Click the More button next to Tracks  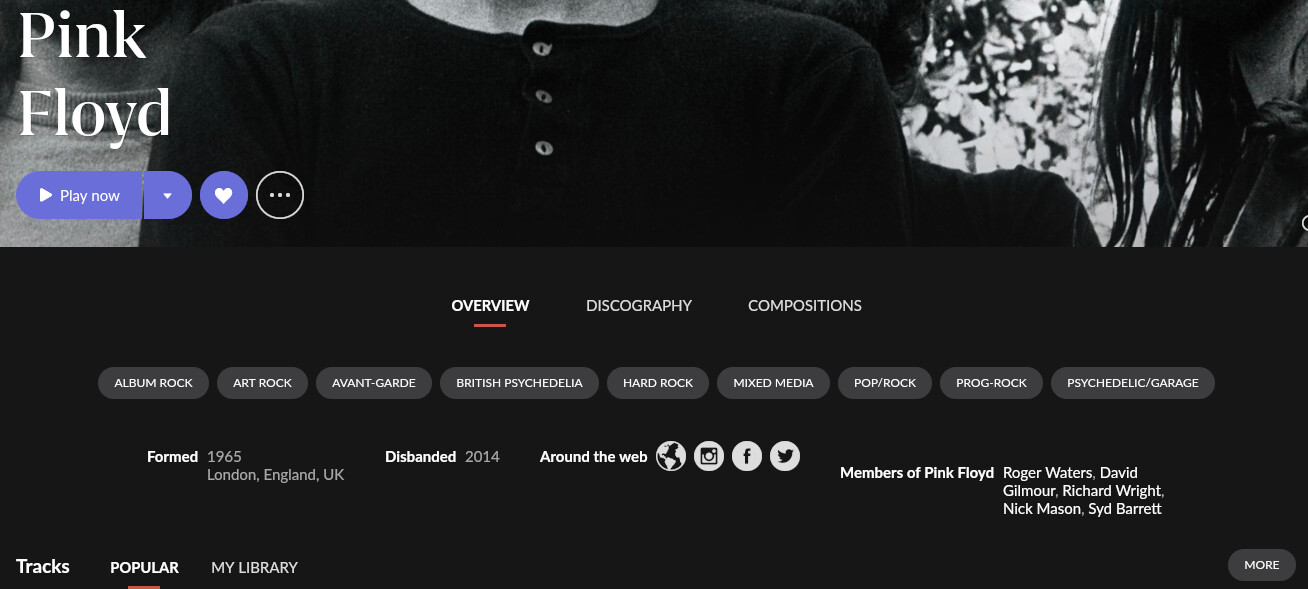[1262, 565]
